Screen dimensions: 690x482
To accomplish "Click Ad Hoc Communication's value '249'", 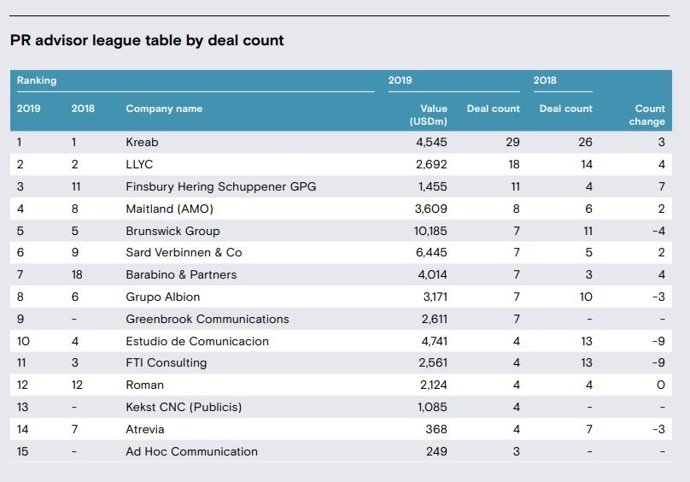I will [437, 452].
